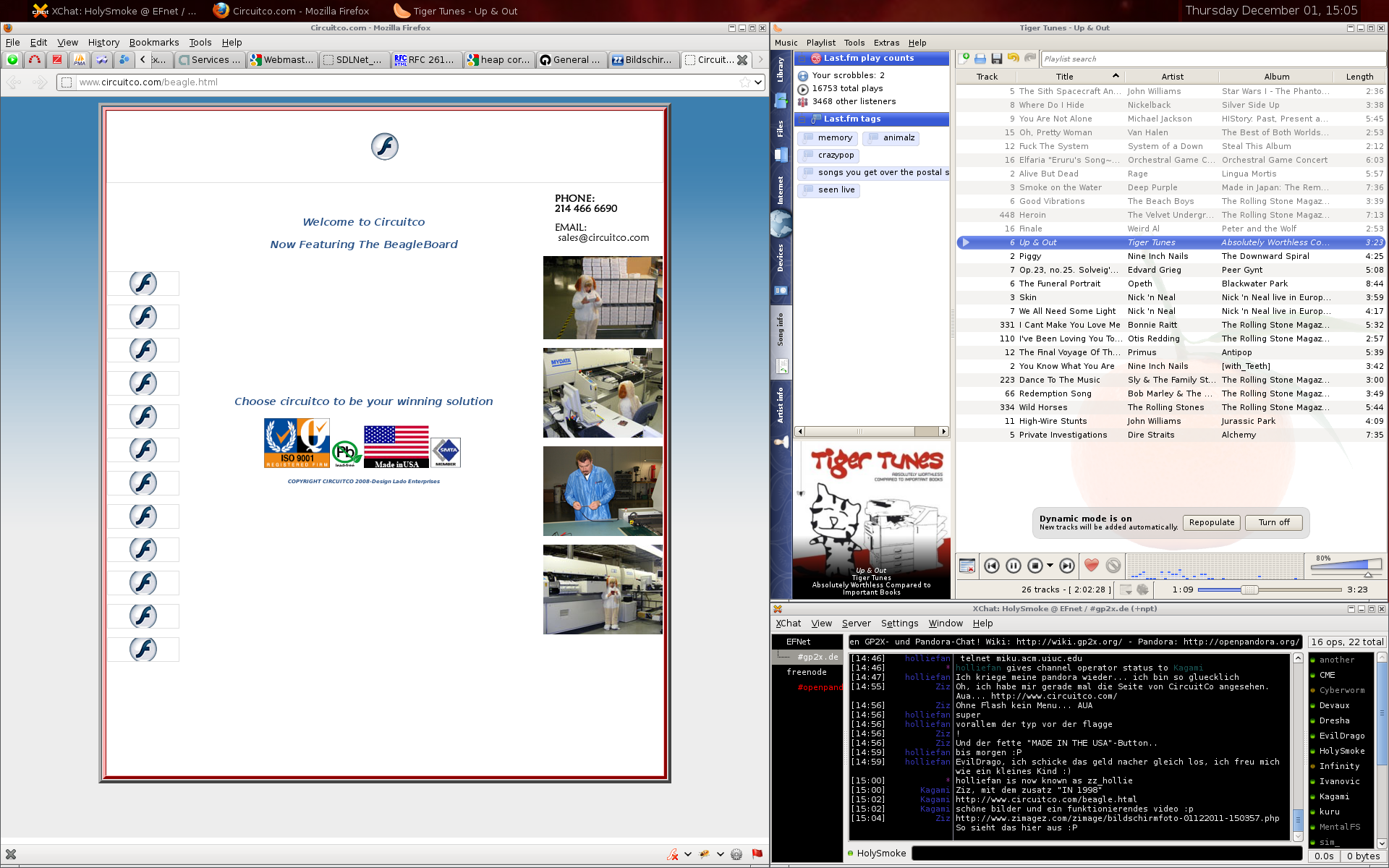Screen dimensions: 1389x868
Task: Click the memory tag
Action: pos(828,138)
